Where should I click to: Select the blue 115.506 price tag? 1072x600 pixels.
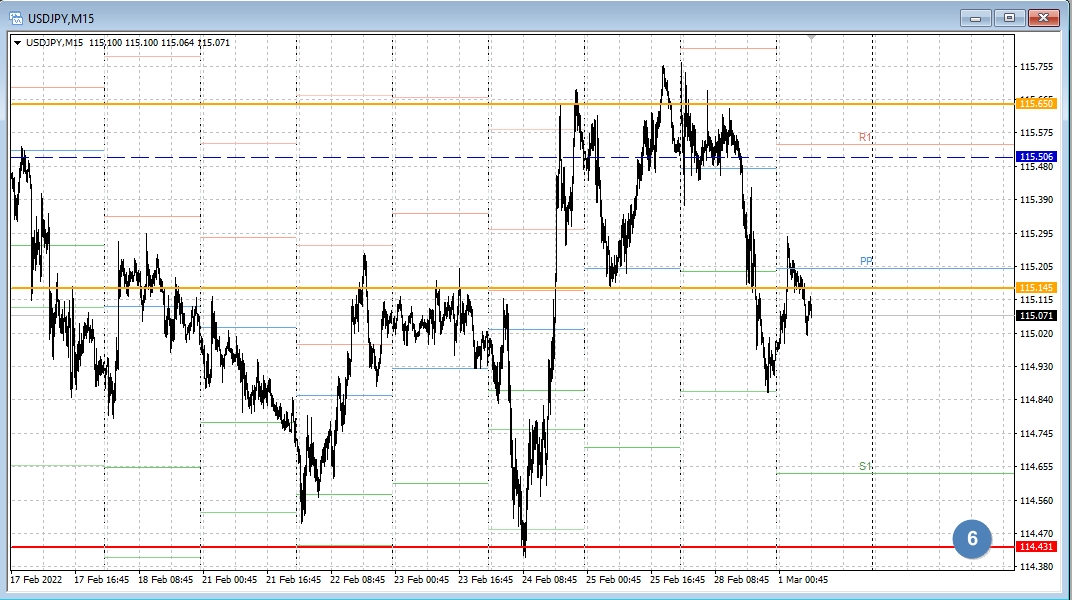[1036, 157]
